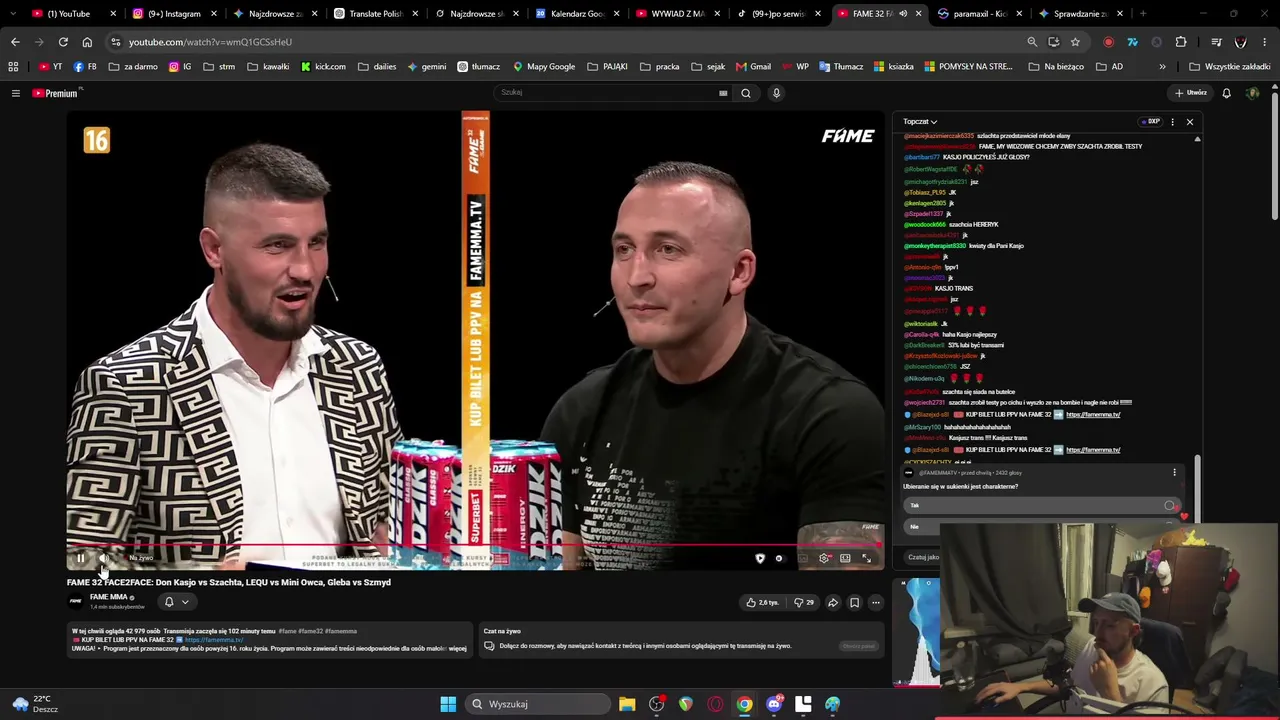The height and width of the screenshot is (720, 1280).
Task: Open the FAME MMA channel avatar
Action: 75,601
